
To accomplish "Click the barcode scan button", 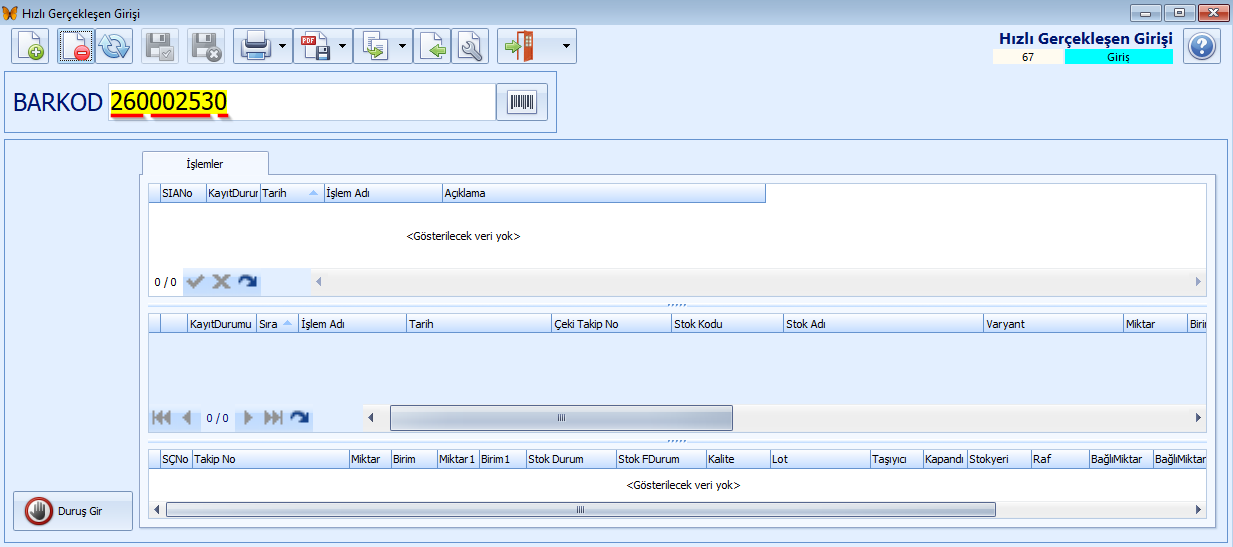I will click(x=522, y=102).
